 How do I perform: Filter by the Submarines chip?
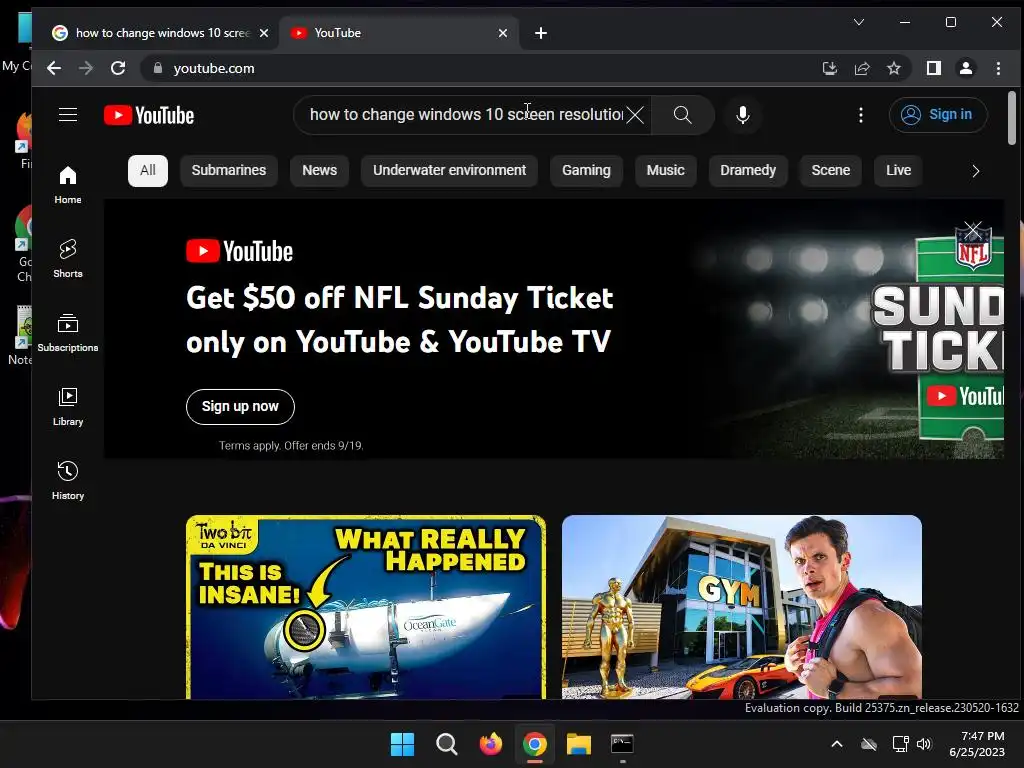point(229,170)
